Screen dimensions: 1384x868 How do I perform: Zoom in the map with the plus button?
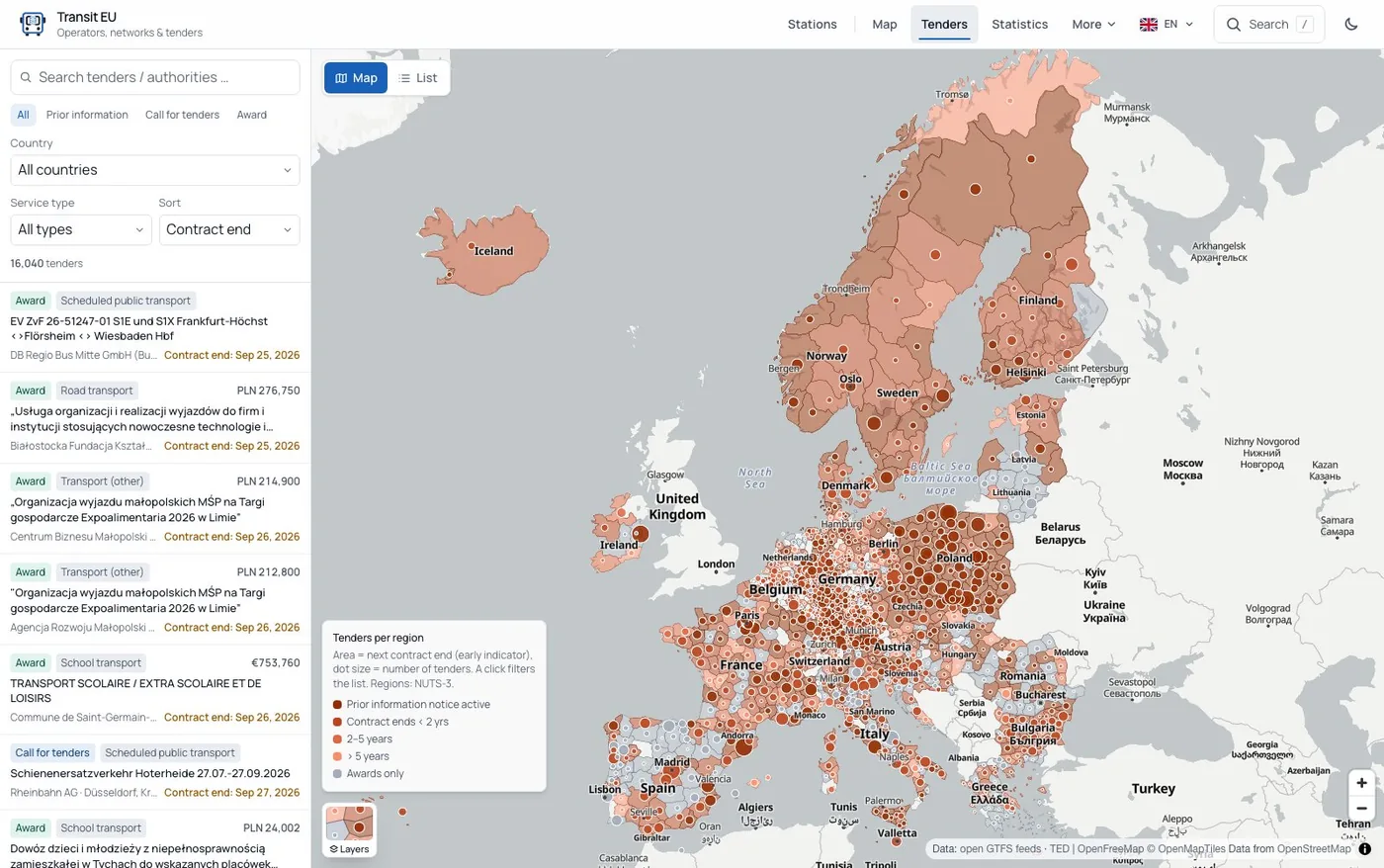(1361, 783)
